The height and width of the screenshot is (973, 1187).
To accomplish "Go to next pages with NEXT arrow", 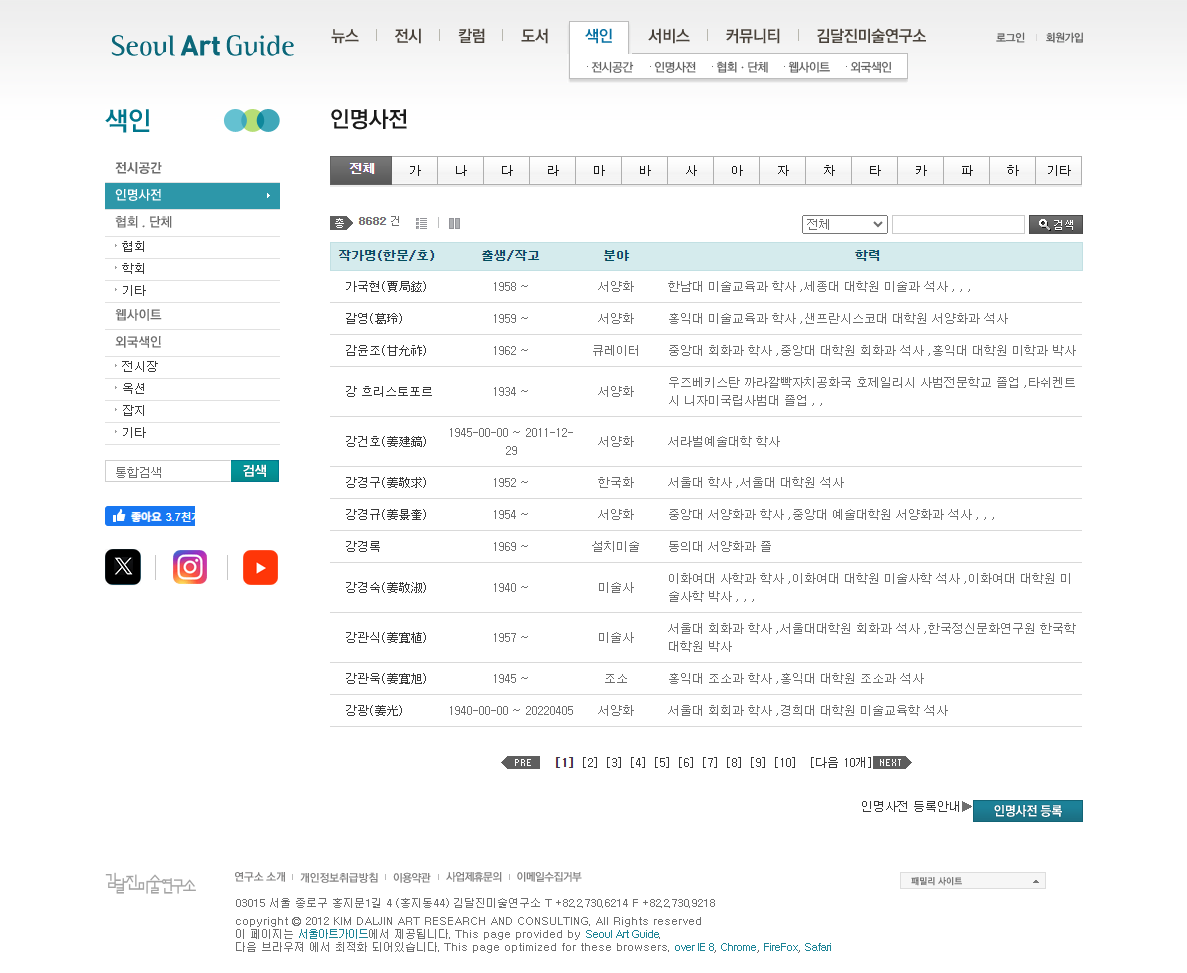I will coord(891,763).
